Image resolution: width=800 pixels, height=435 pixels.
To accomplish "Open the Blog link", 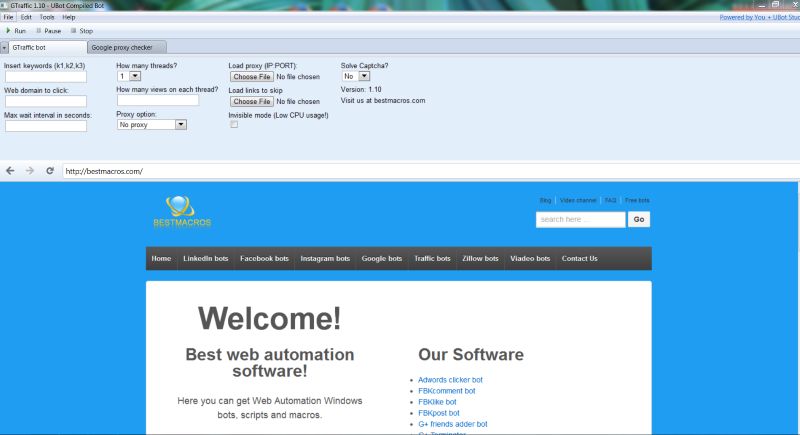I will (x=545, y=200).
